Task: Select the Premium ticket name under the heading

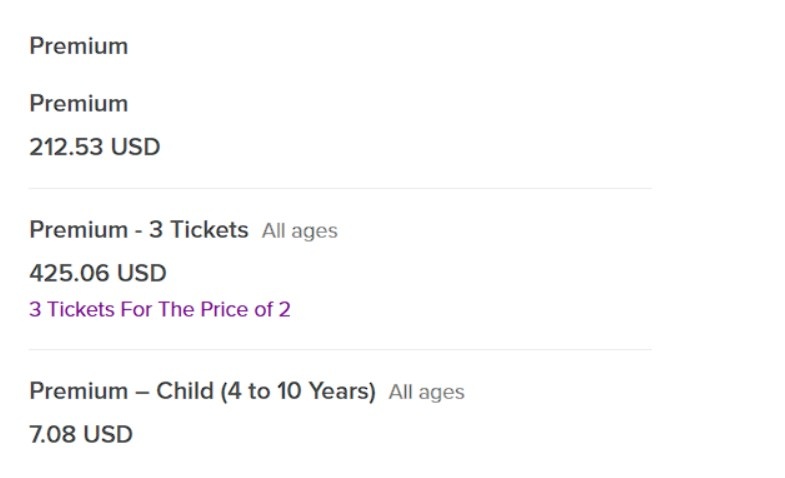Action: [x=79, y=104]
